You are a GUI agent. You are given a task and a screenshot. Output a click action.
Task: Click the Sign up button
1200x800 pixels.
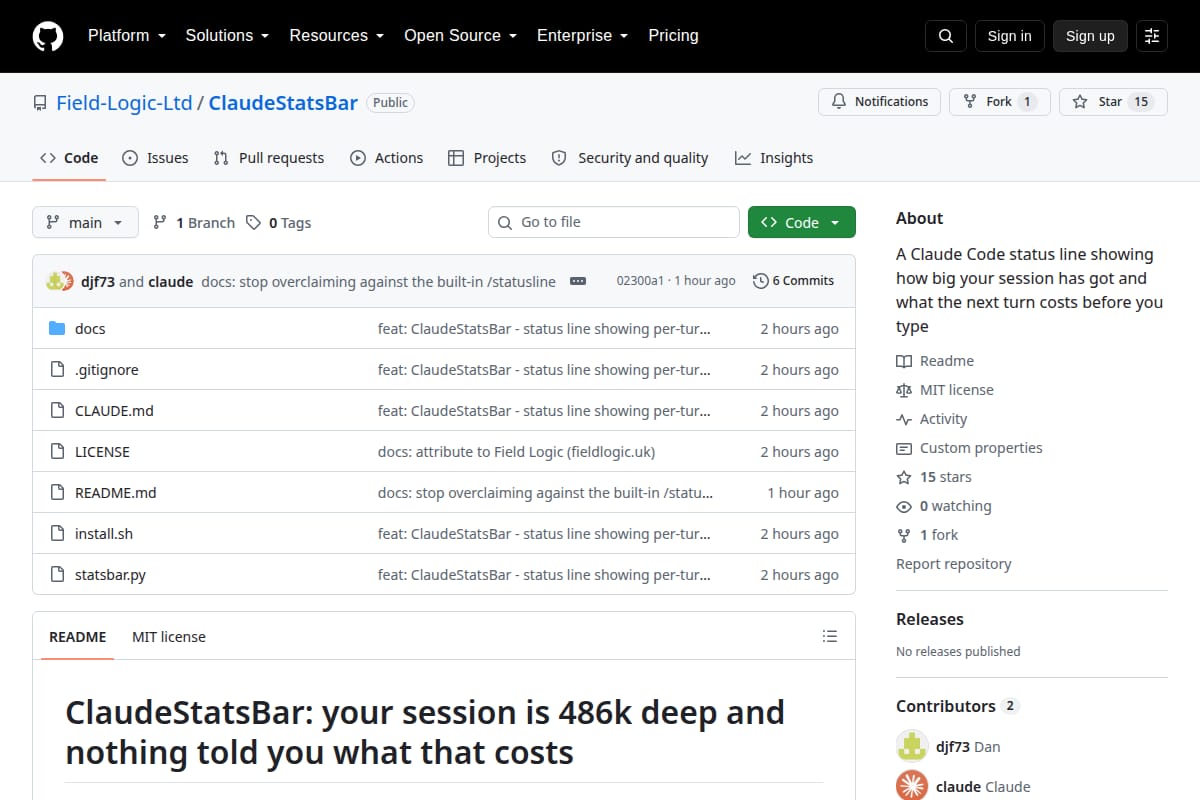point(1090,36)
